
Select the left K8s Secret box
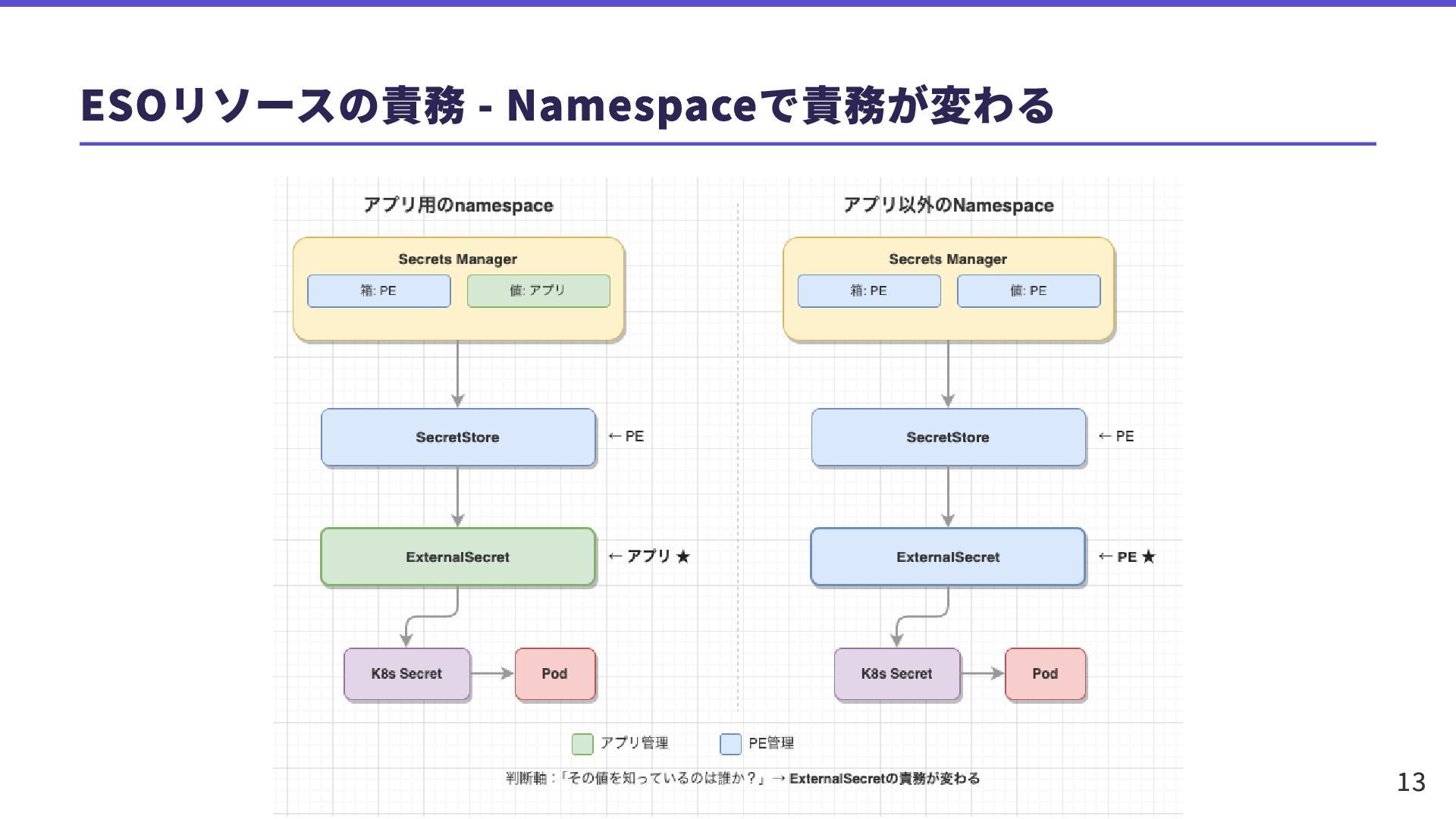pos(406,674)
